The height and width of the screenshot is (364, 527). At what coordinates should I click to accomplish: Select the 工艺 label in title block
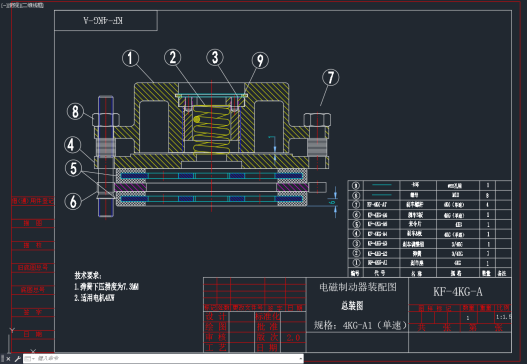pyautogui.click(x=216, y=347)
